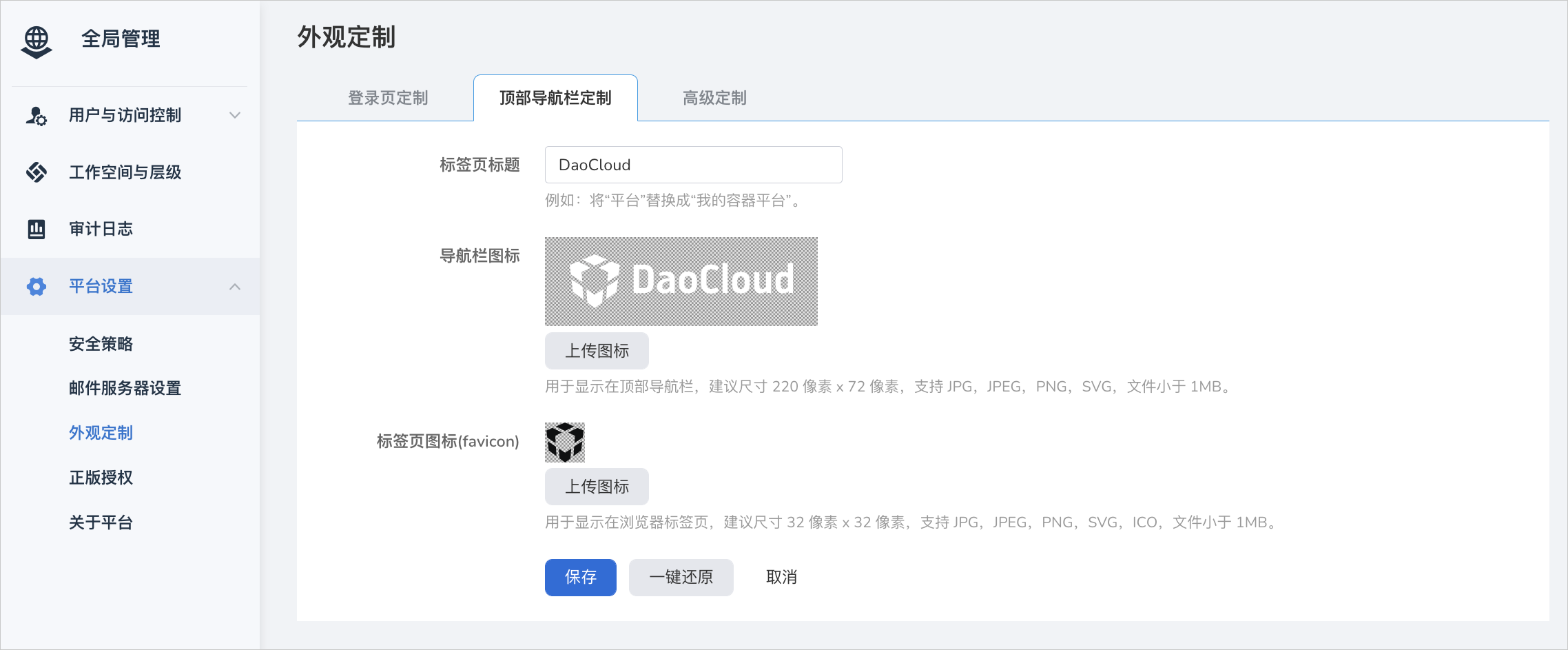
Task: Switch to 高级定制 tab
Action: pyautogui.click(x=714, y=98)
